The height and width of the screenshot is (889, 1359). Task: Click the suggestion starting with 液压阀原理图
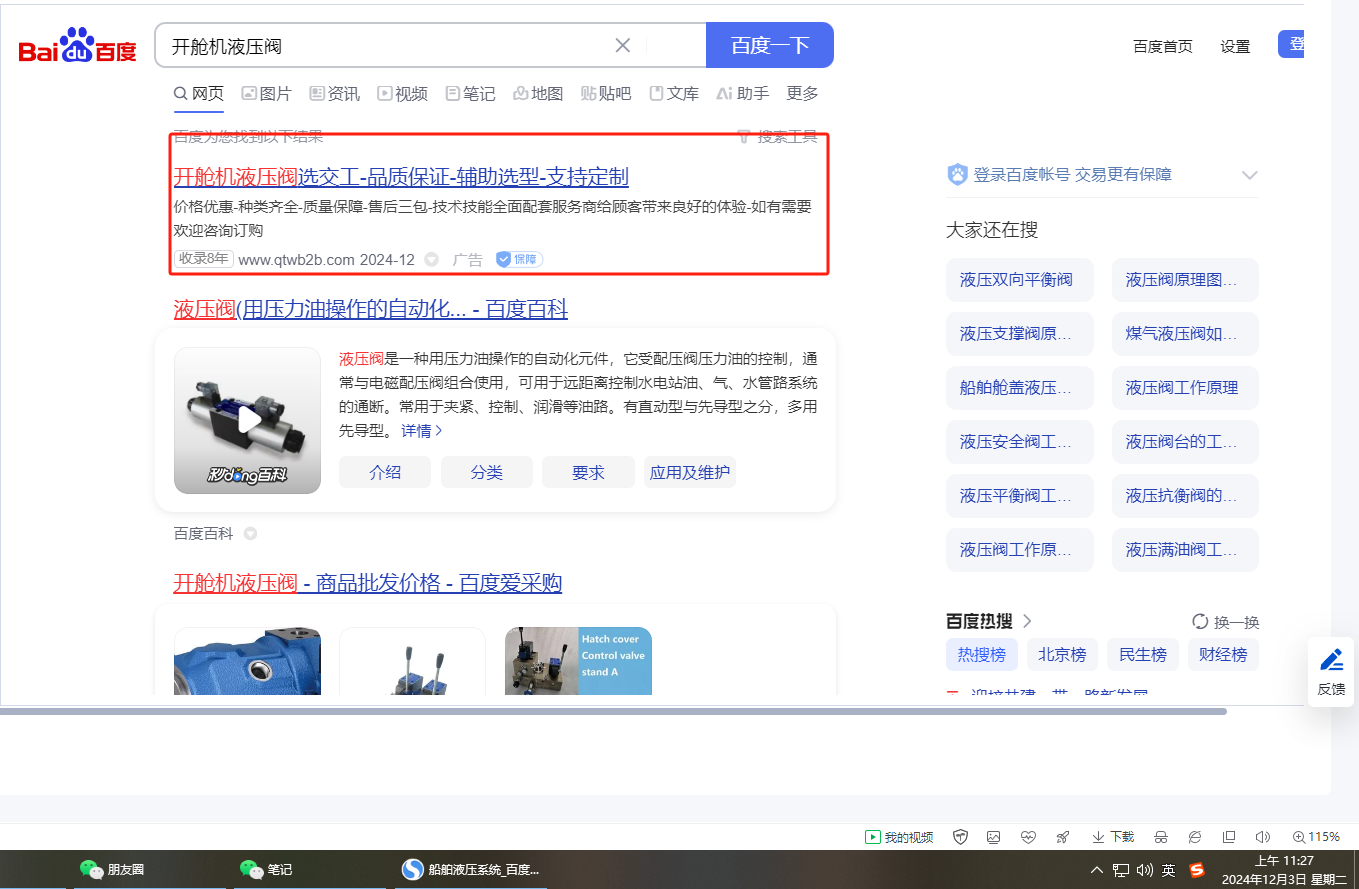point(1185,280)
